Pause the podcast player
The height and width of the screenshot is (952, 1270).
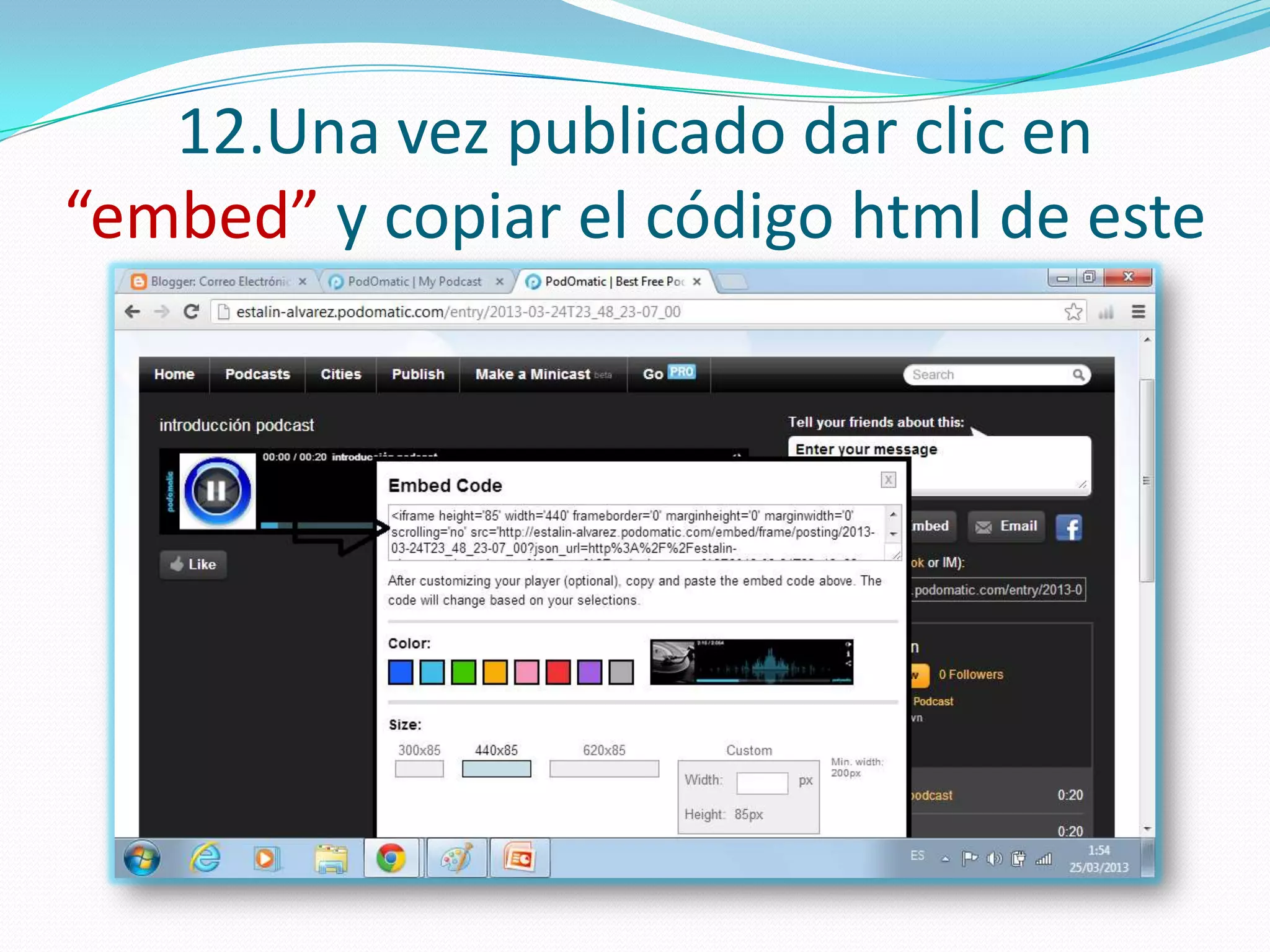(x=216, y=491)
